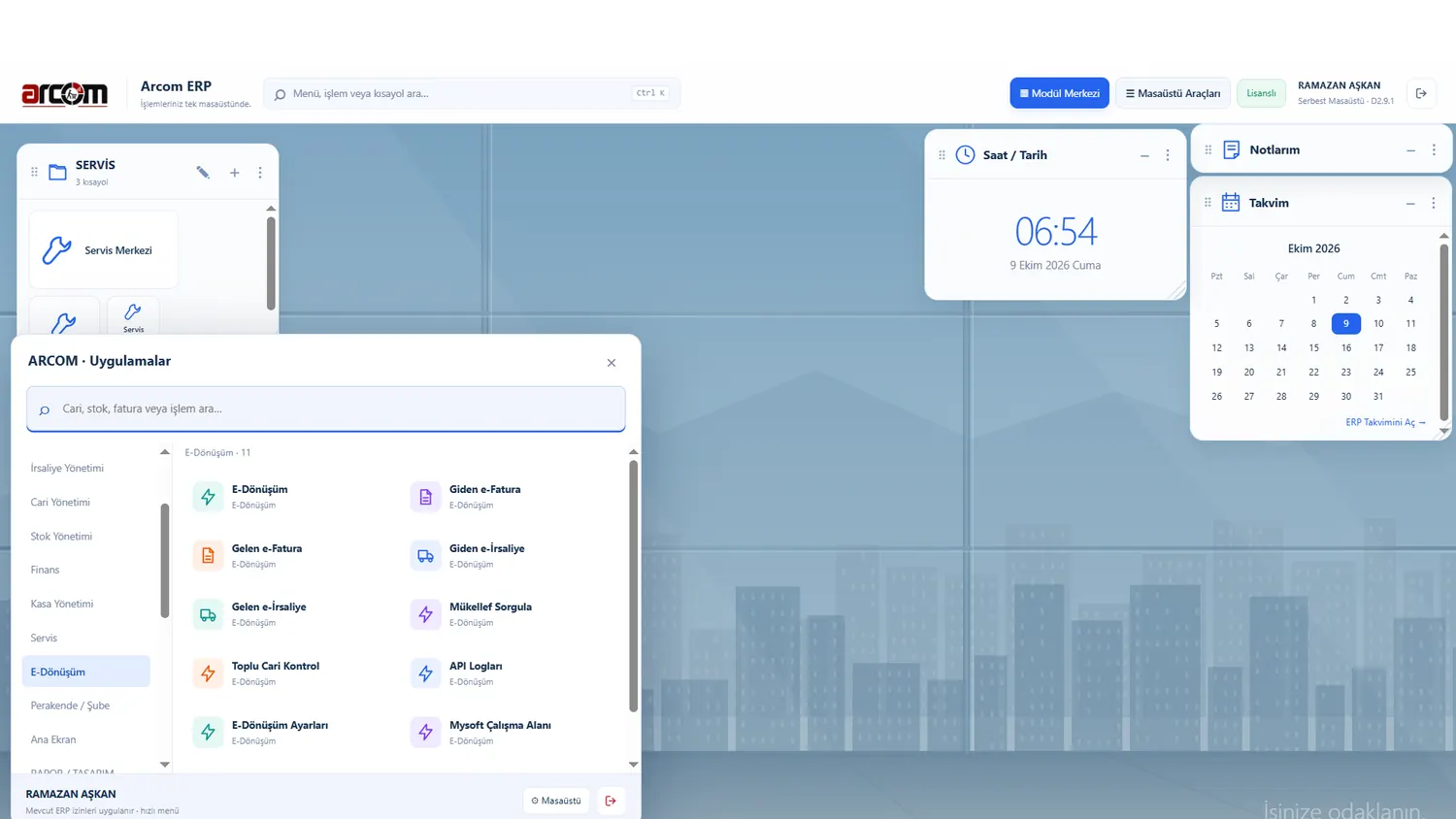1456x819 pixels.
Task: Open API Logları icon
Action: click(x=425, y=673)
